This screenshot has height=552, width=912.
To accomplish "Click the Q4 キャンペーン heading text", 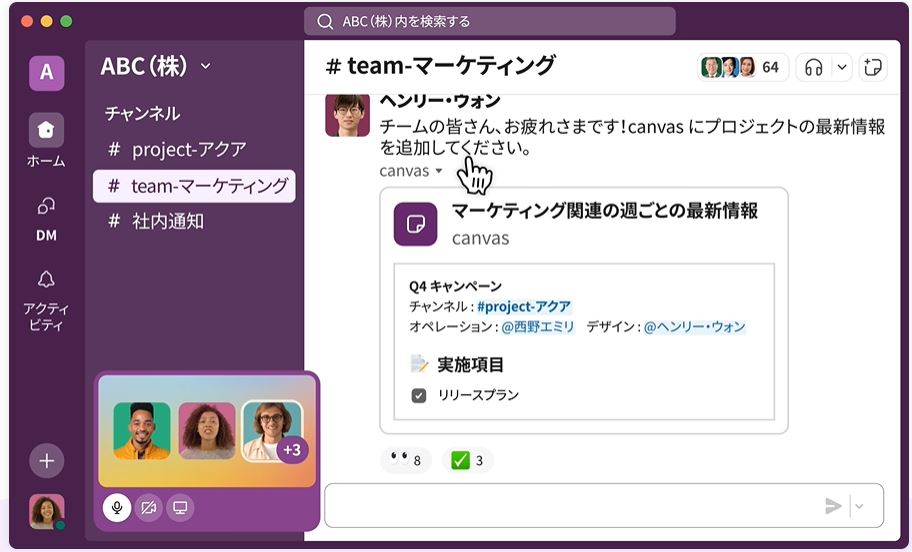I will pyautogui.click(x=455, y=286).
